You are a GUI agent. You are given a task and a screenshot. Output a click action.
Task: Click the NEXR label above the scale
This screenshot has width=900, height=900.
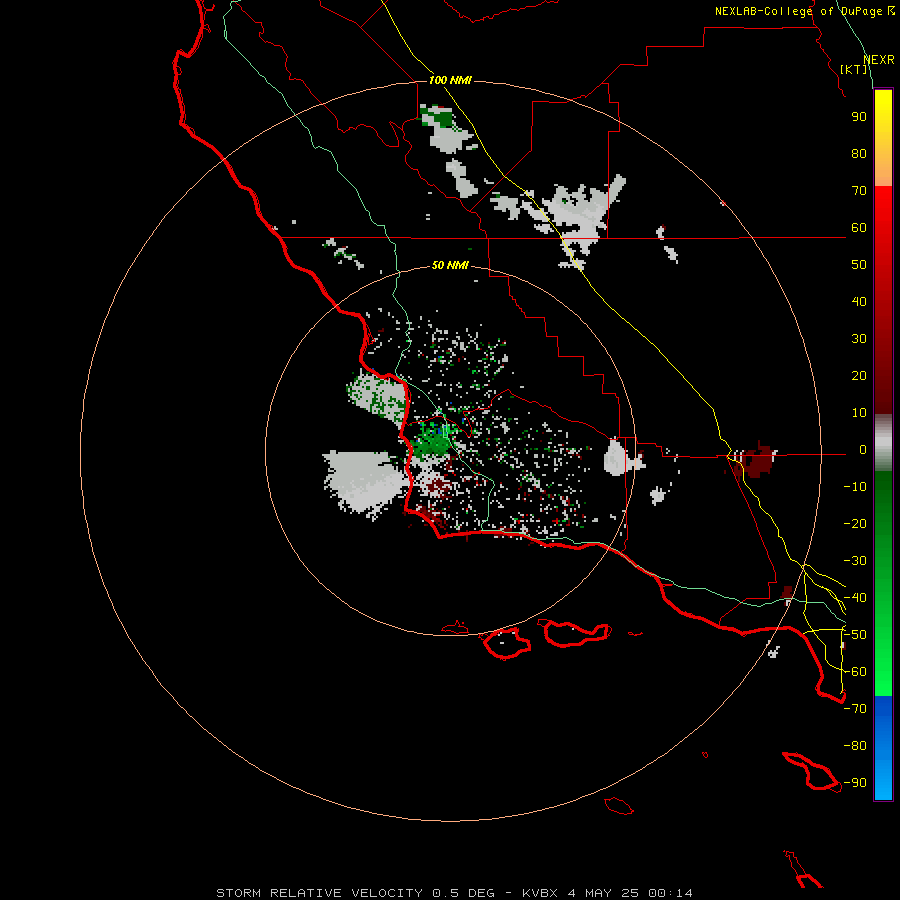coord(879,60)
